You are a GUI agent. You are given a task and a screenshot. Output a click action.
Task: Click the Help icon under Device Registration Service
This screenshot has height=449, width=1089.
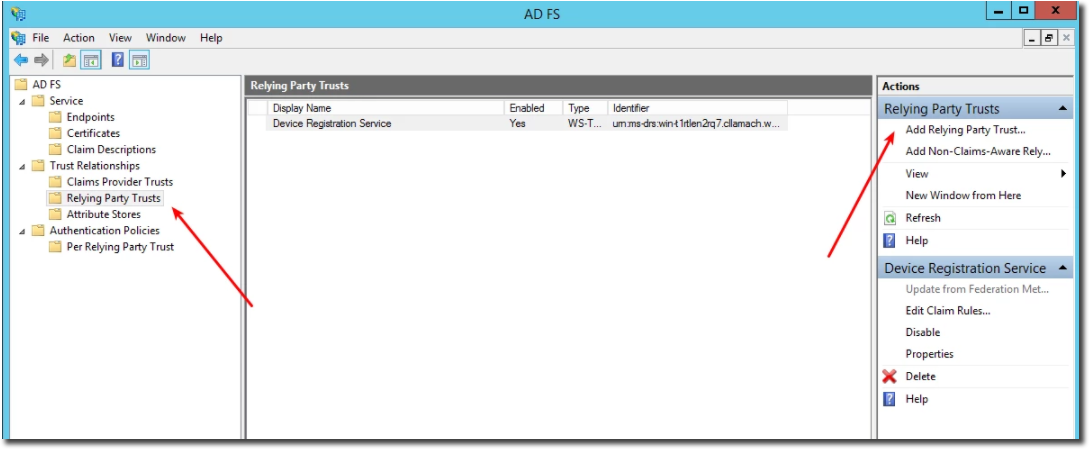890,399
